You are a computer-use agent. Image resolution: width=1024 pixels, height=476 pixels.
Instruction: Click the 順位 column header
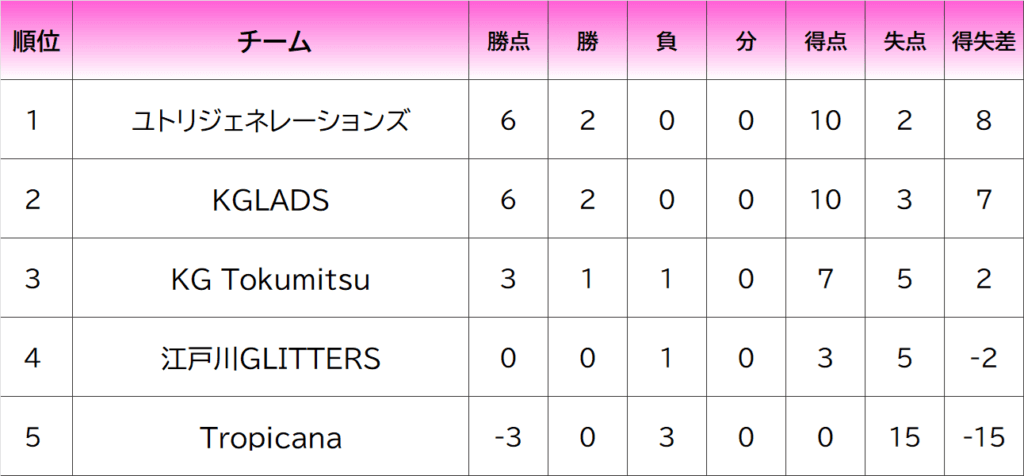coord(37,42)
